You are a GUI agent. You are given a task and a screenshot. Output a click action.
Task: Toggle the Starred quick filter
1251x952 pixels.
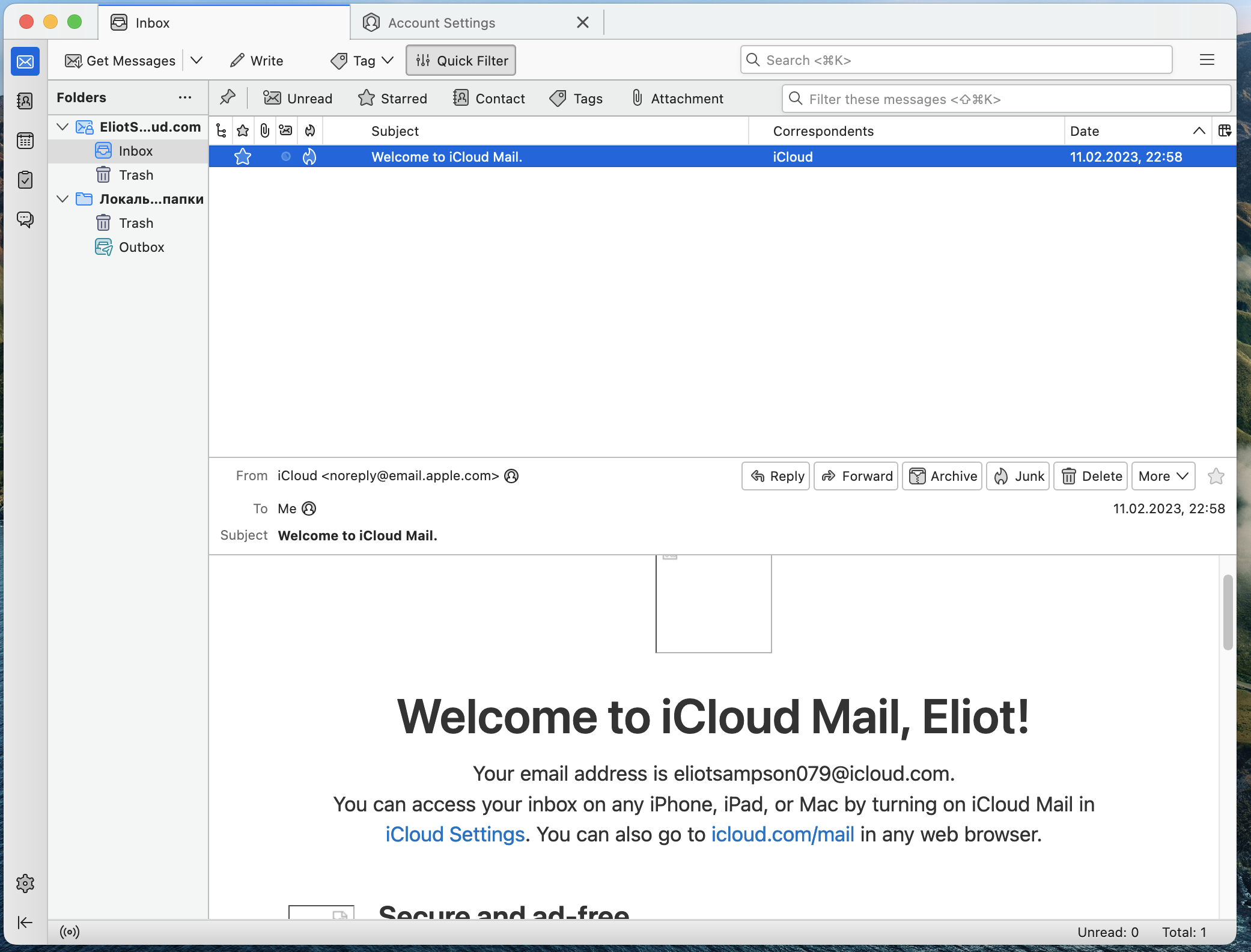coord(392,99)
